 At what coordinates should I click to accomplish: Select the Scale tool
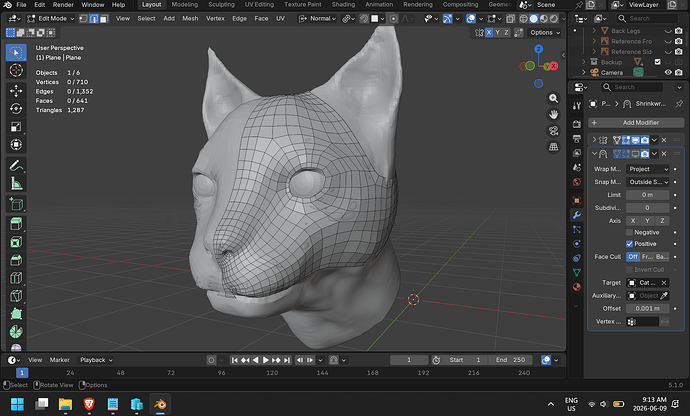(x=16, y=127)
